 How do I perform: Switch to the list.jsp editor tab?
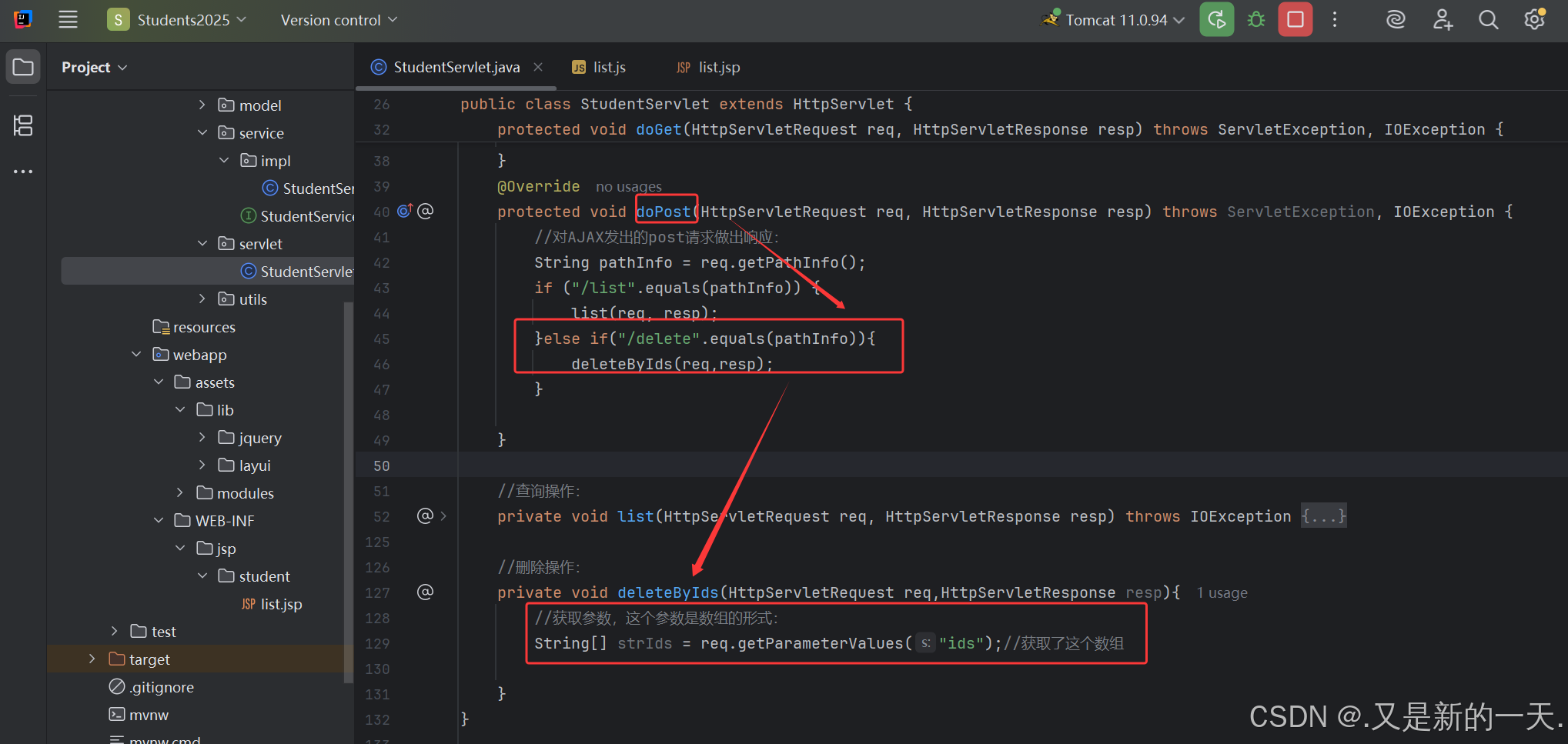point(708,68)
